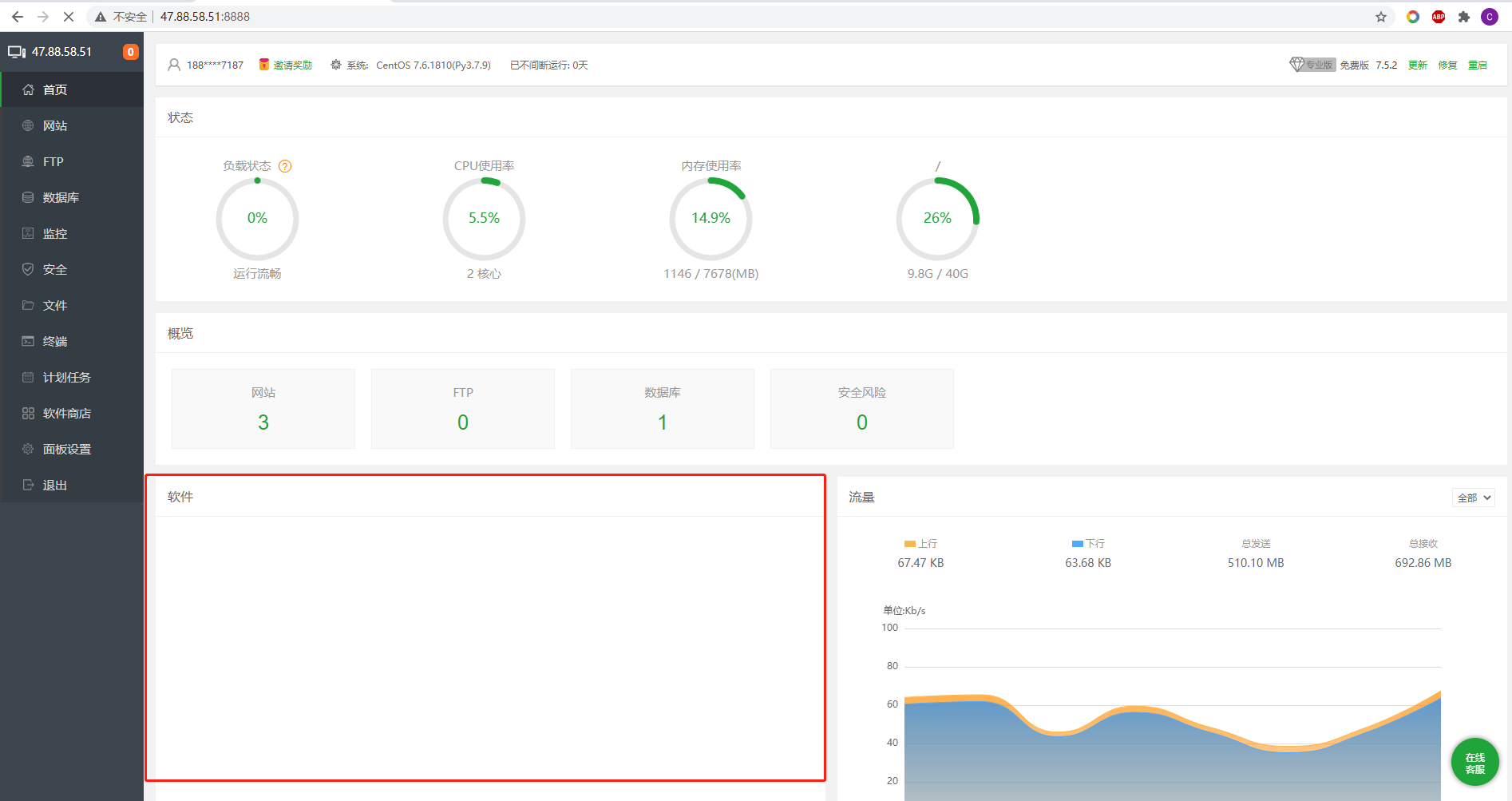Click the server monitor icon beside 47.88.58.51
Image resolution: width=1512 pixels, height=801 pixels.
pyautogui.click(x=17, y=52)
